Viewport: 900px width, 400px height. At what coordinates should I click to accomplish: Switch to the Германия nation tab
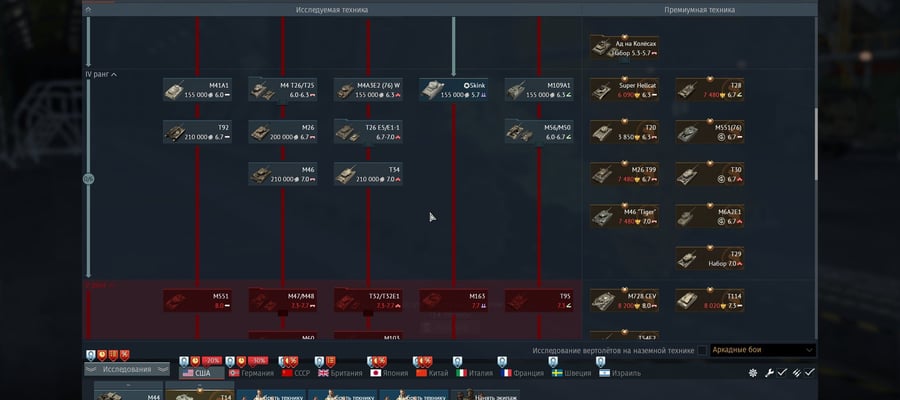pos(251,373)
